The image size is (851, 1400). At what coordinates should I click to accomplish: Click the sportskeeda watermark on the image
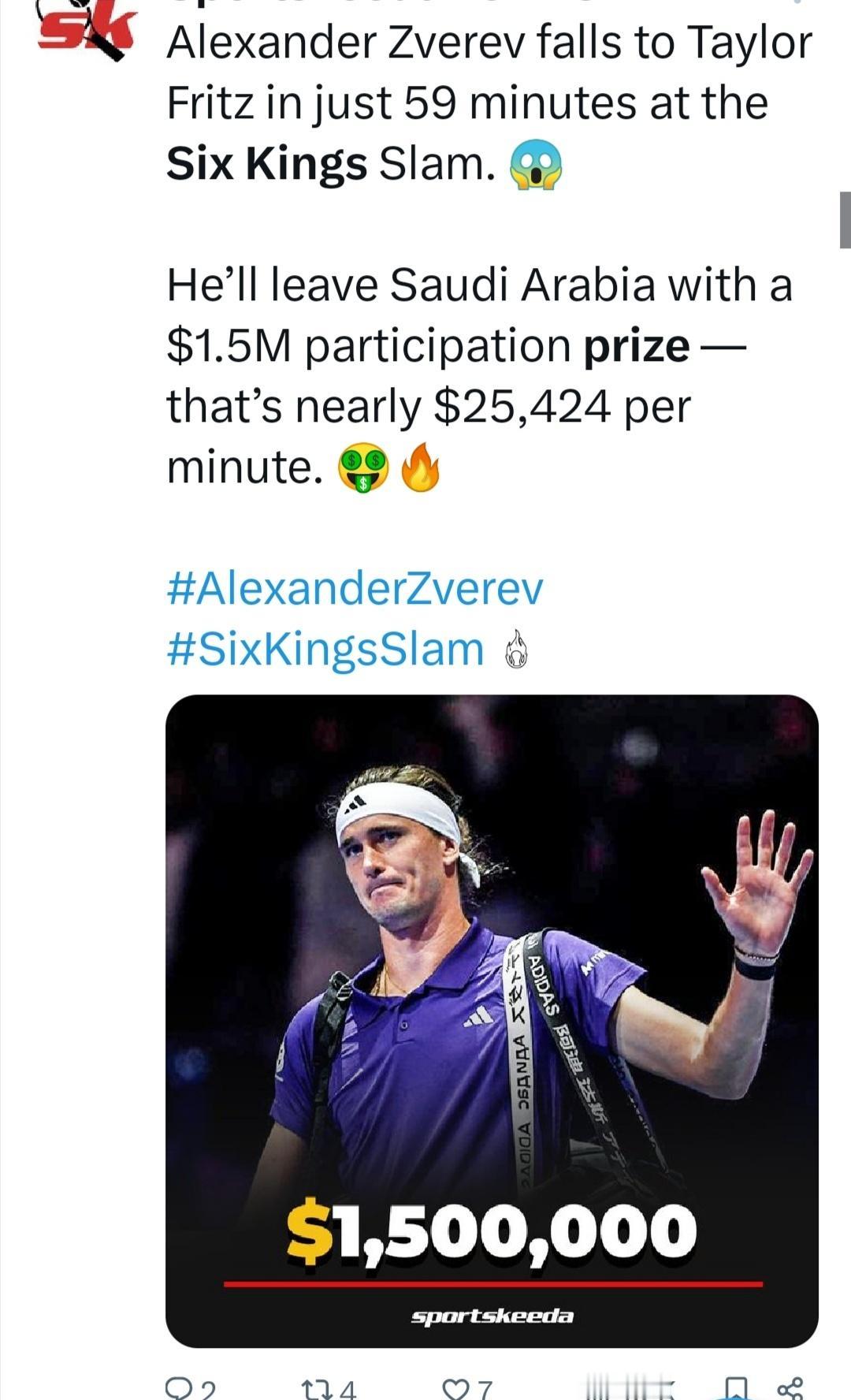coord(492,1316)
